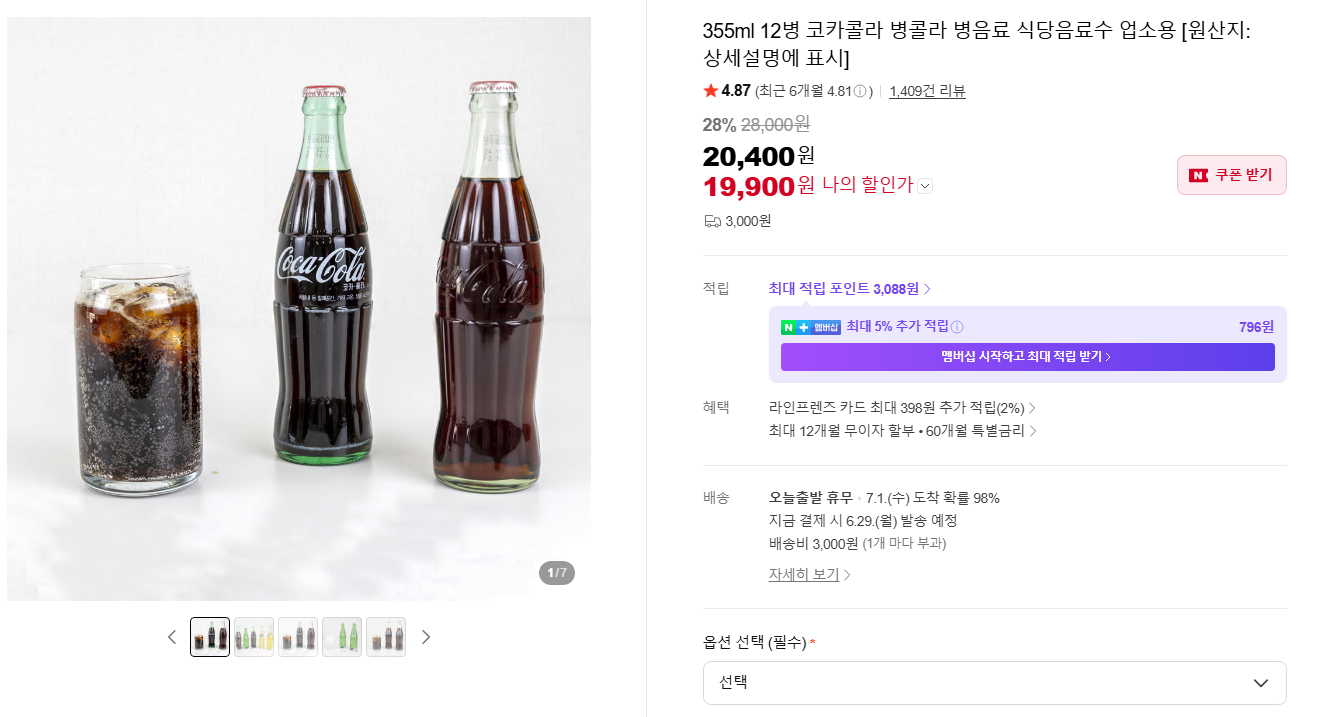The height and width of the screenshot is (717, 1318).
Task: Click the info icon beside 최대 5% 추가 적립
Action: pos(957,327)
